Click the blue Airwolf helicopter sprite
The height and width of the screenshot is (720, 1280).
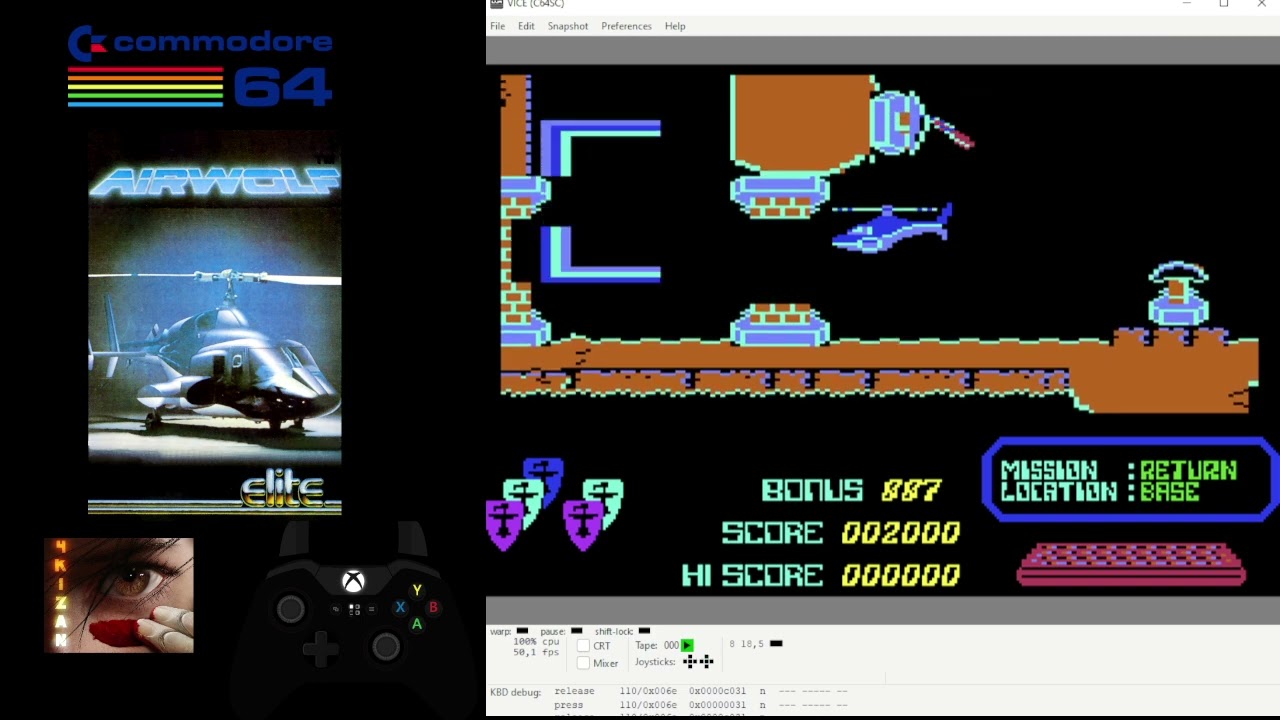(x=892, y=228)
